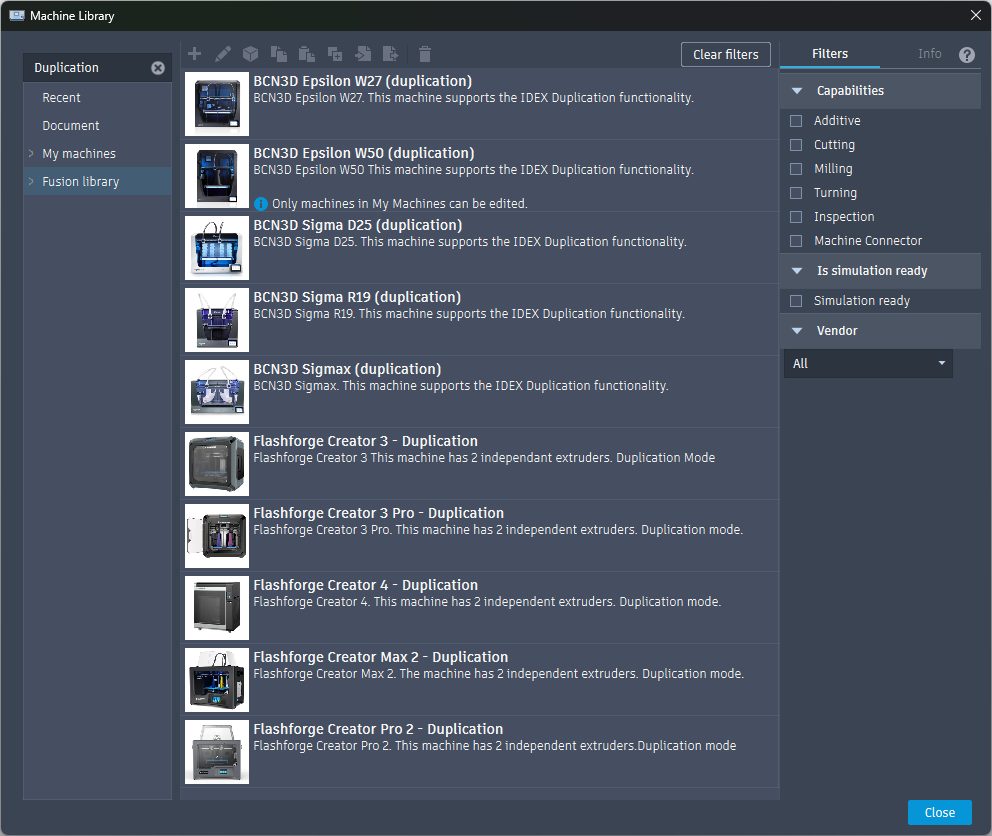
Task: Switch to the Info tab
Action: tap(929, 54)
